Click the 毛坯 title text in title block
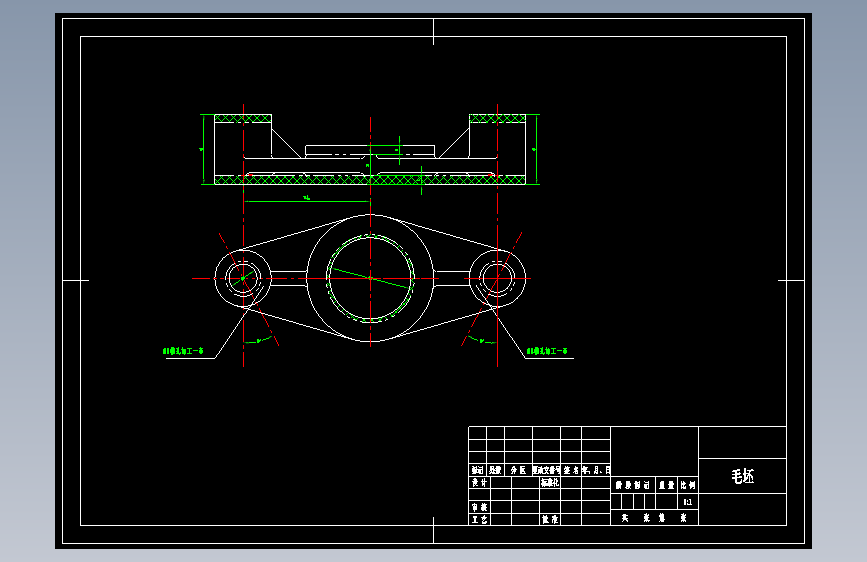Viewport: 867px width, 562px height. click(x=742, y=476)
